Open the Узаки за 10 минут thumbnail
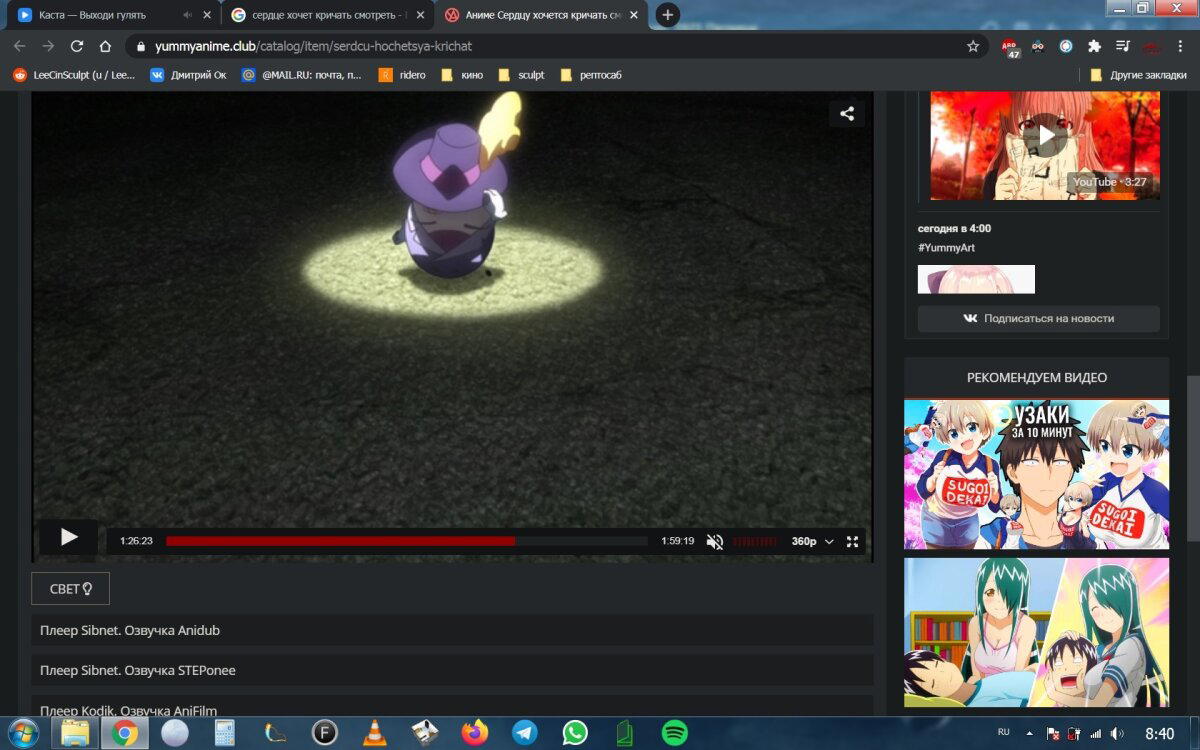1200x750 pixels. coord(1036,474)
